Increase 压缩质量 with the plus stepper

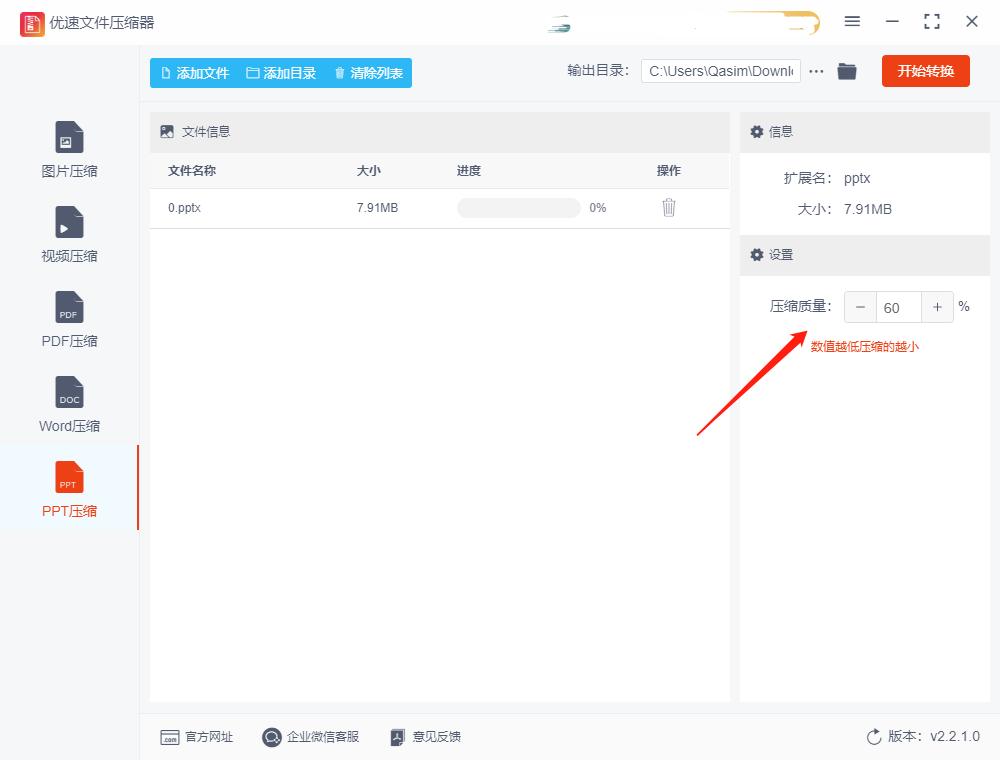(937, 307)
